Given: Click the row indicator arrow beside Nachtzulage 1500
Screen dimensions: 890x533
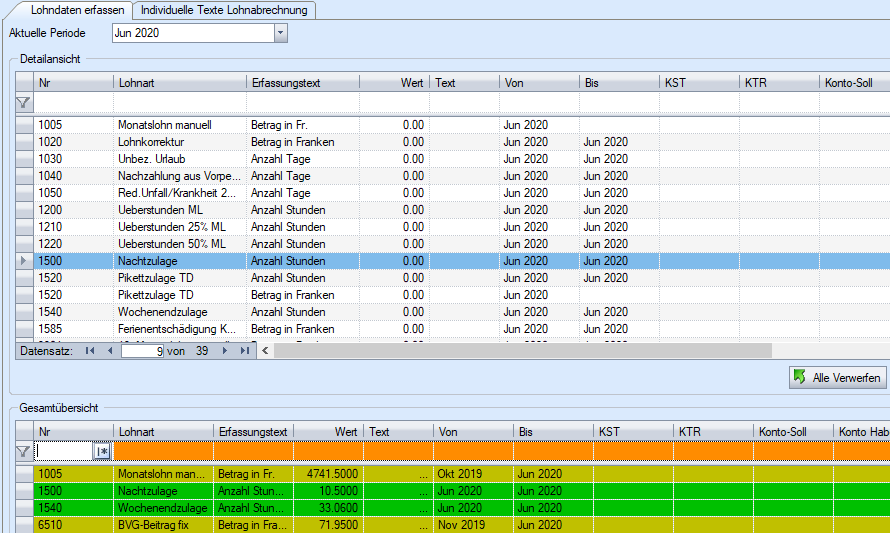Looking at the screenshot, I should (x=24, y=261).
